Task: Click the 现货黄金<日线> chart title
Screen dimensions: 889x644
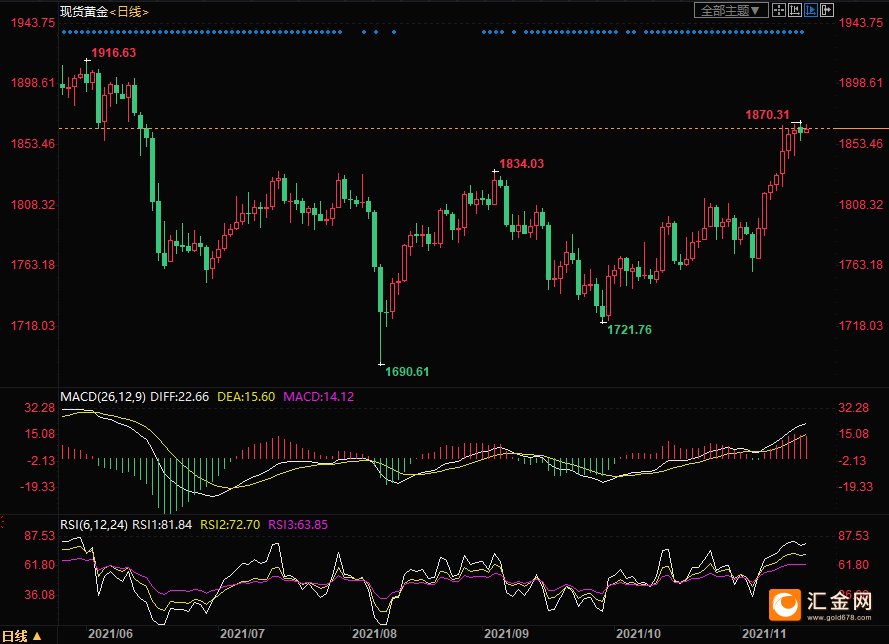Action: click(104, 11)
